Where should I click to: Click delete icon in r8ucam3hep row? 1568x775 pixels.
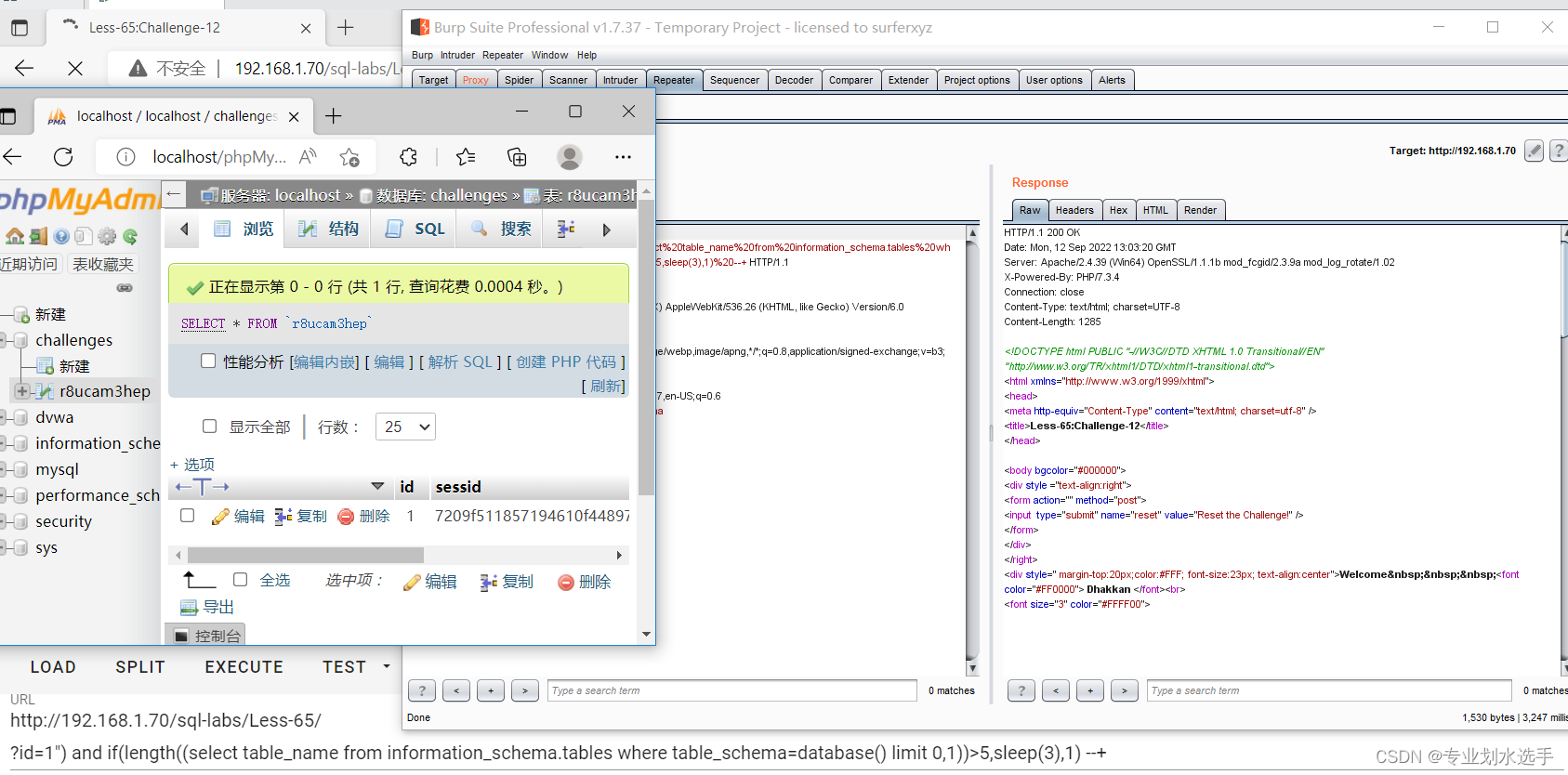[x=346, y=517]
